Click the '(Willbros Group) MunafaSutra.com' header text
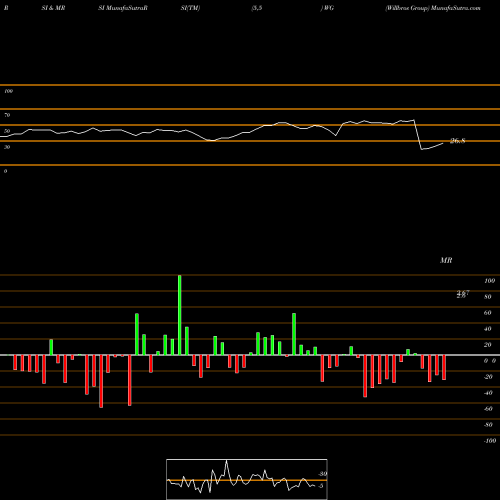The image size is (500, 500). pos(433,8)
